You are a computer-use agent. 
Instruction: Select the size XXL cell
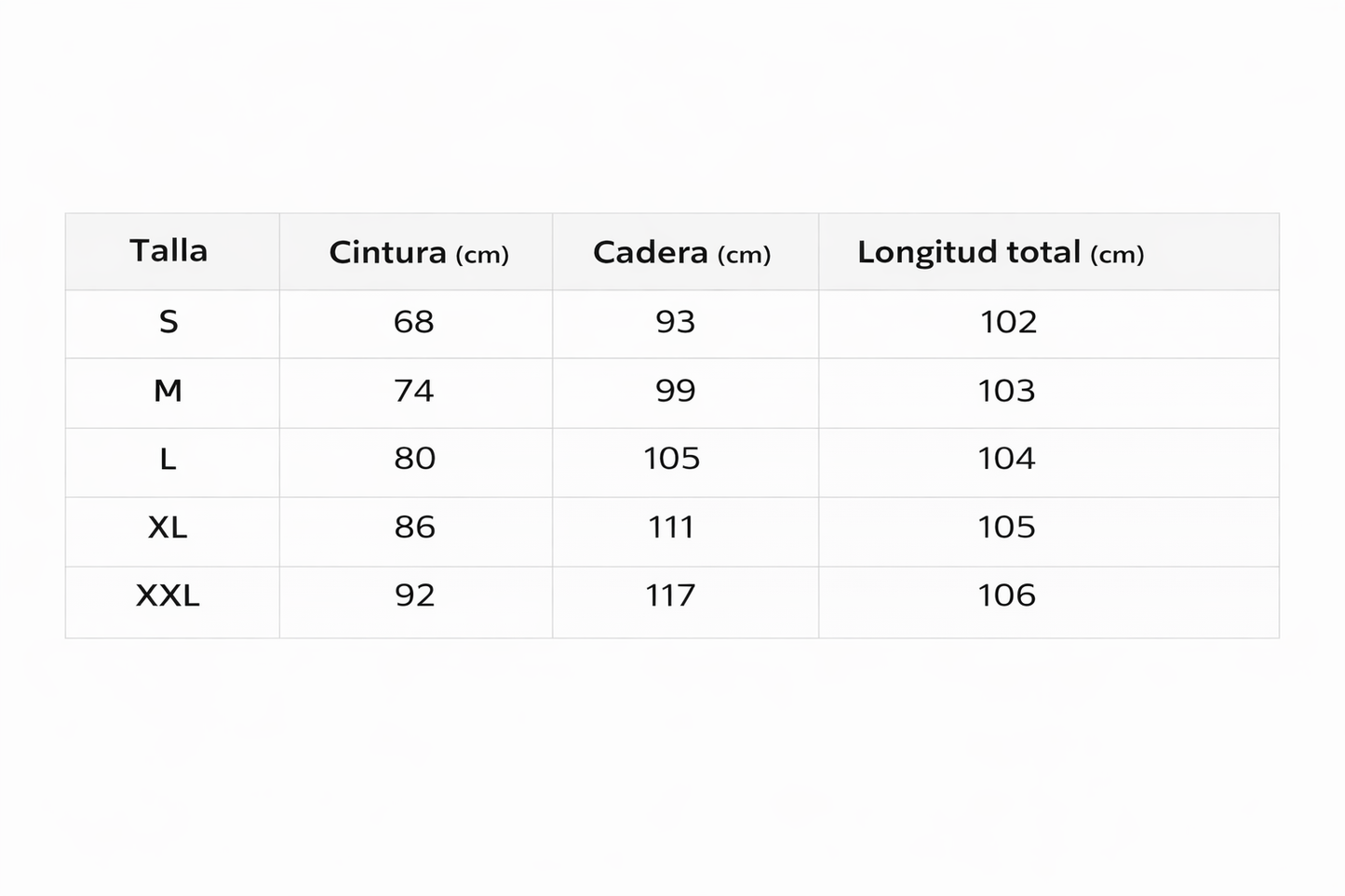168,595
